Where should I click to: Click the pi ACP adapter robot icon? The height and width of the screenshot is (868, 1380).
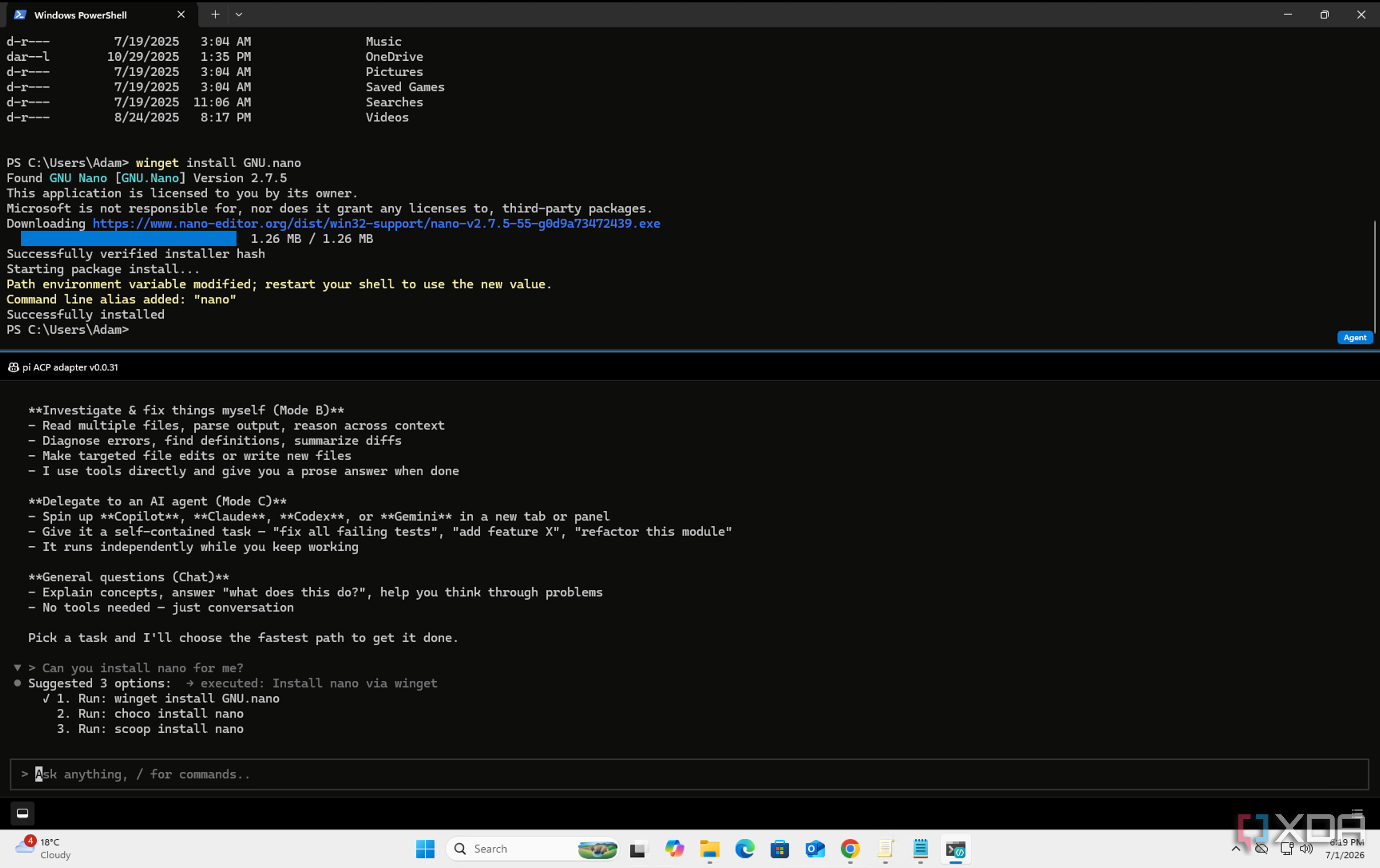(x=13, y=367)
